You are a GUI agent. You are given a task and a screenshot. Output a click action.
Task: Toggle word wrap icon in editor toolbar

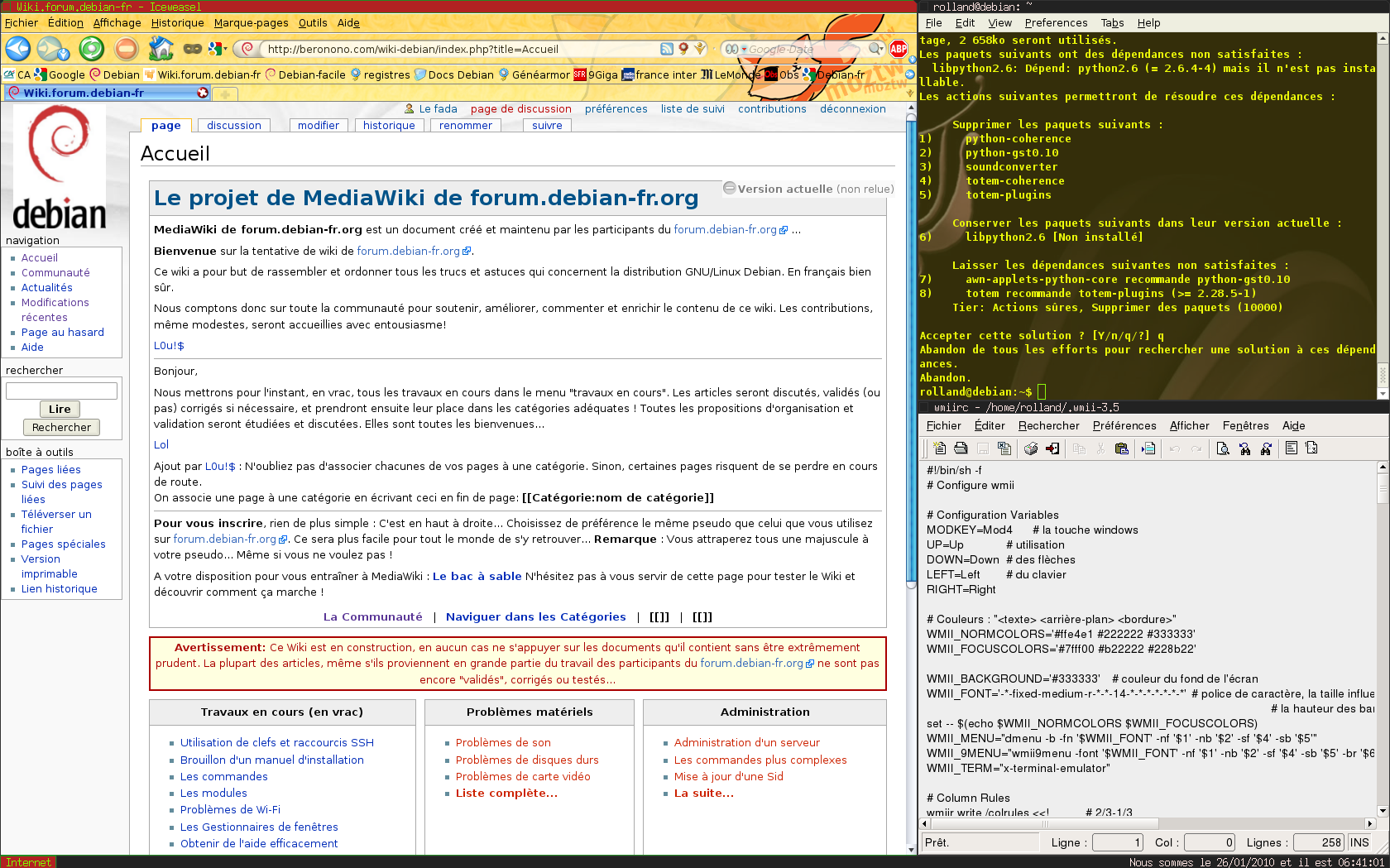[x=1291, y=448]
